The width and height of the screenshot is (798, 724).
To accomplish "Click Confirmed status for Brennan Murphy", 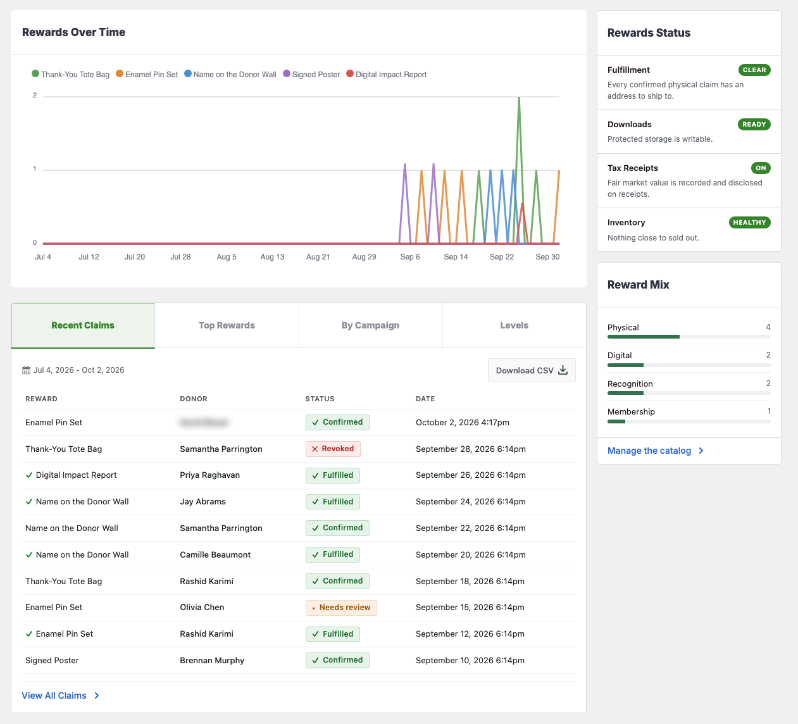I will pyautogui.click(x=337, y=660).
